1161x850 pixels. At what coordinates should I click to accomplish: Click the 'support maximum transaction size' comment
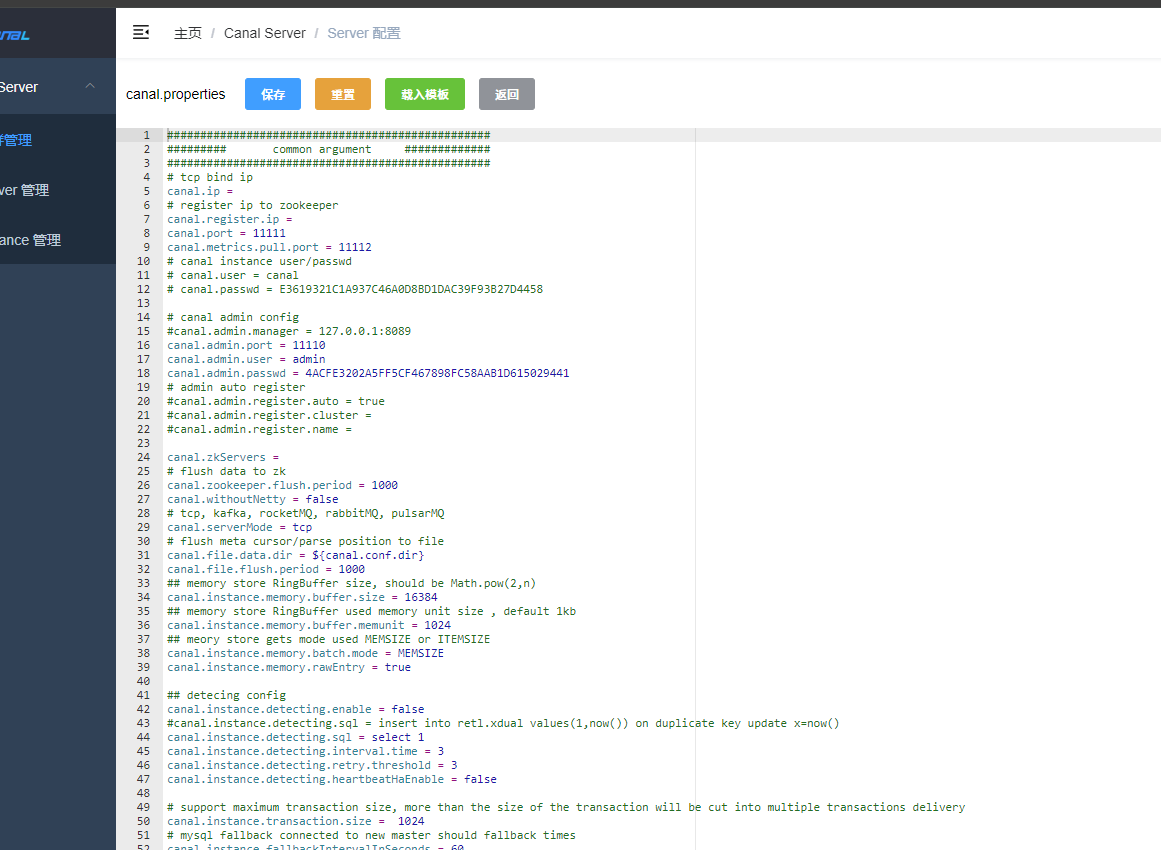pos(566,808)
